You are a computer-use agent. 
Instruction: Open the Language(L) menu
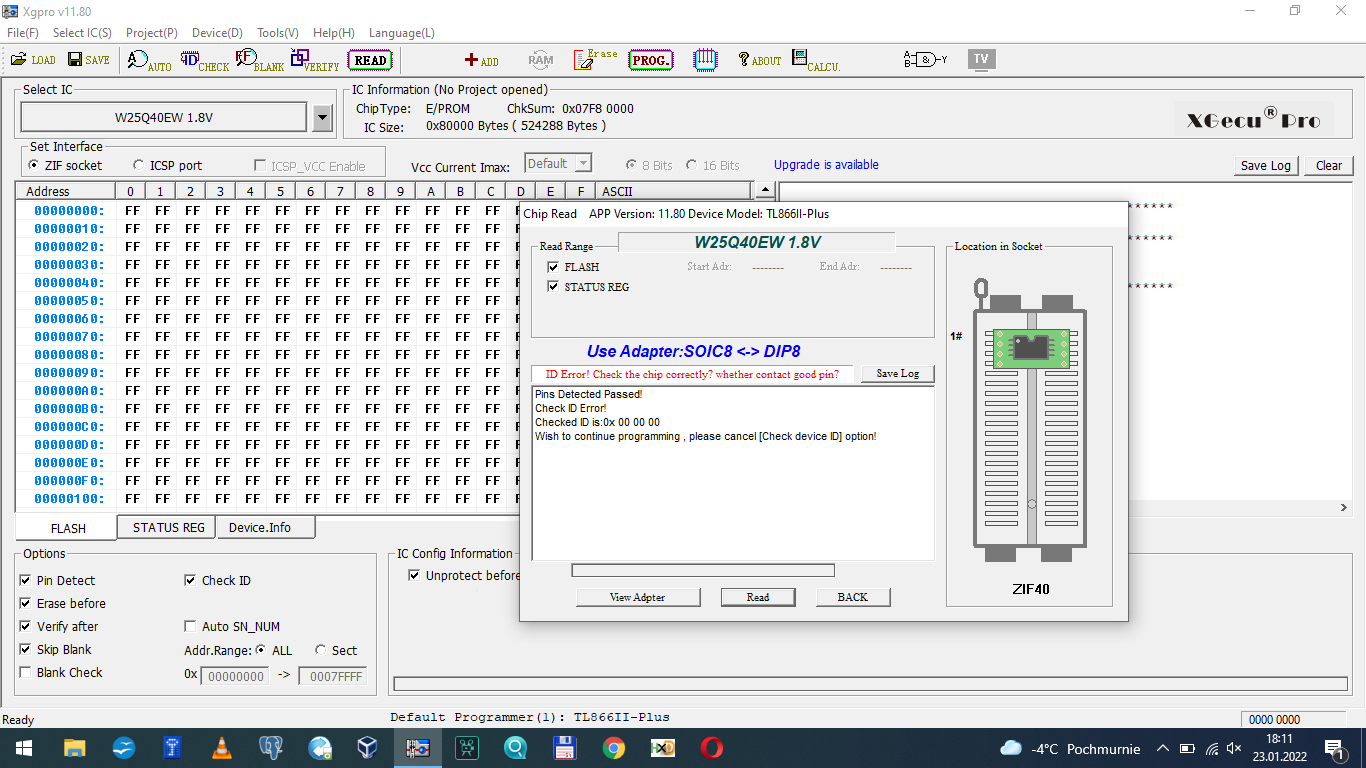402,33
